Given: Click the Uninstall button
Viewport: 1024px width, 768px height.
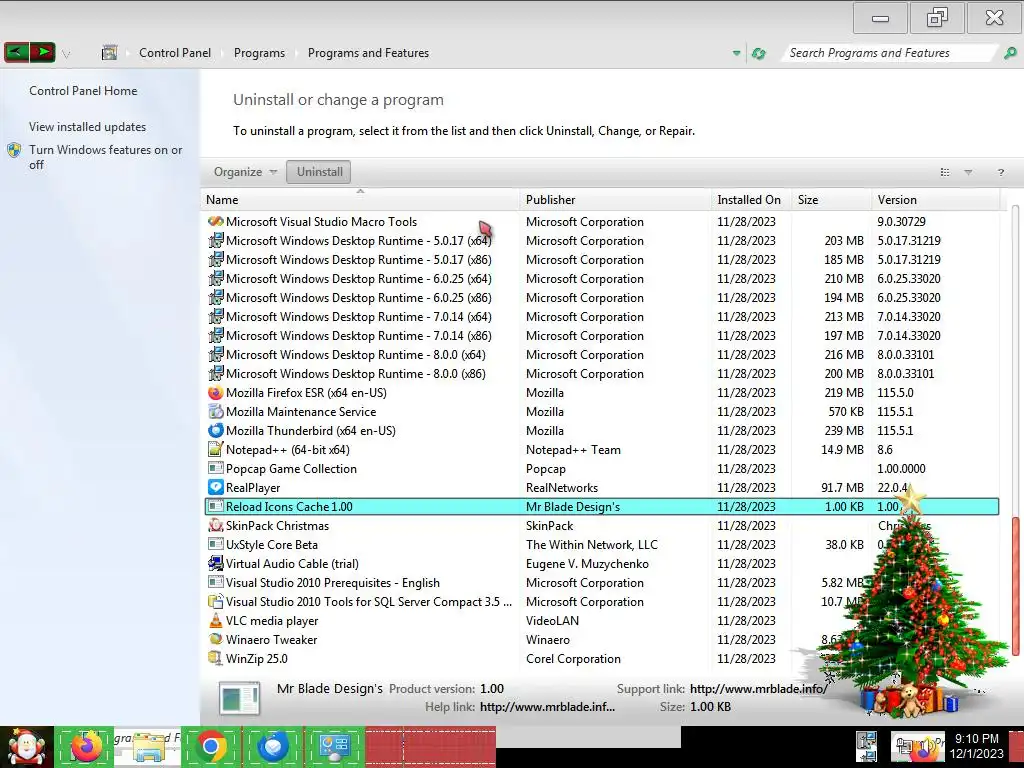Looking at the screenshot, I should (319, 172).
